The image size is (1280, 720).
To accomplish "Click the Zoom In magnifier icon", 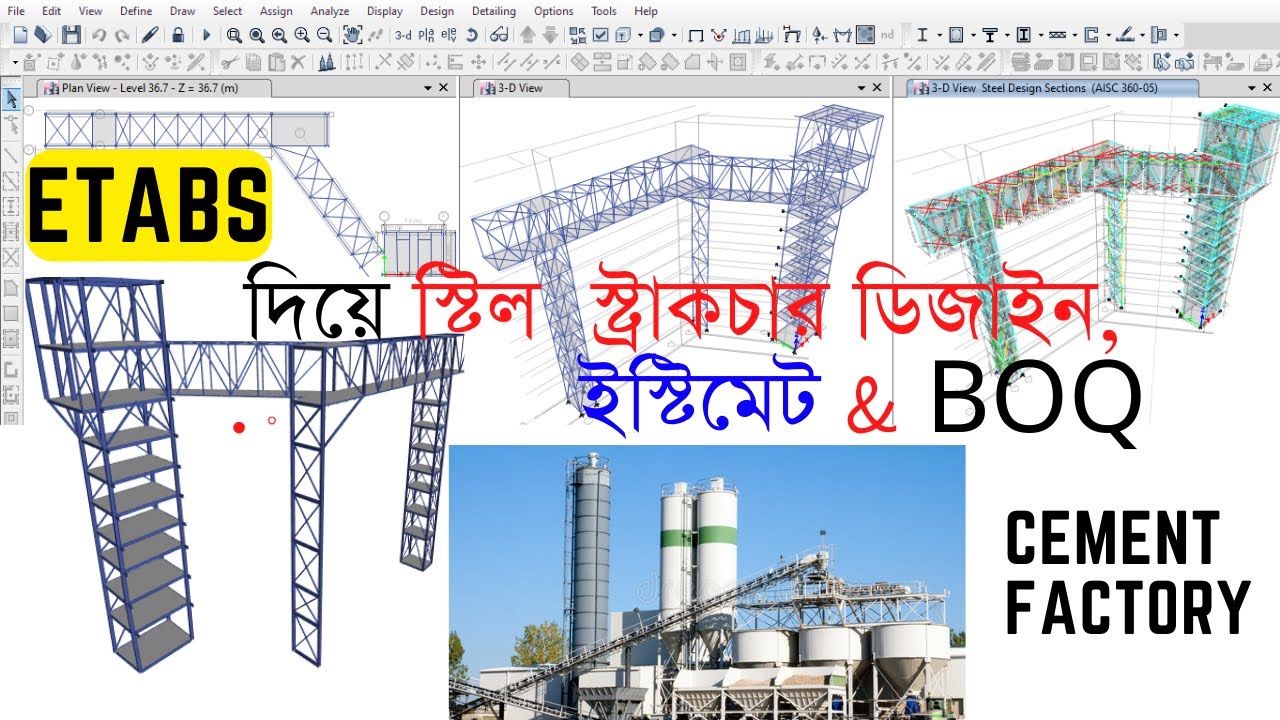I will pyautogui.click(x=301, y=35).
